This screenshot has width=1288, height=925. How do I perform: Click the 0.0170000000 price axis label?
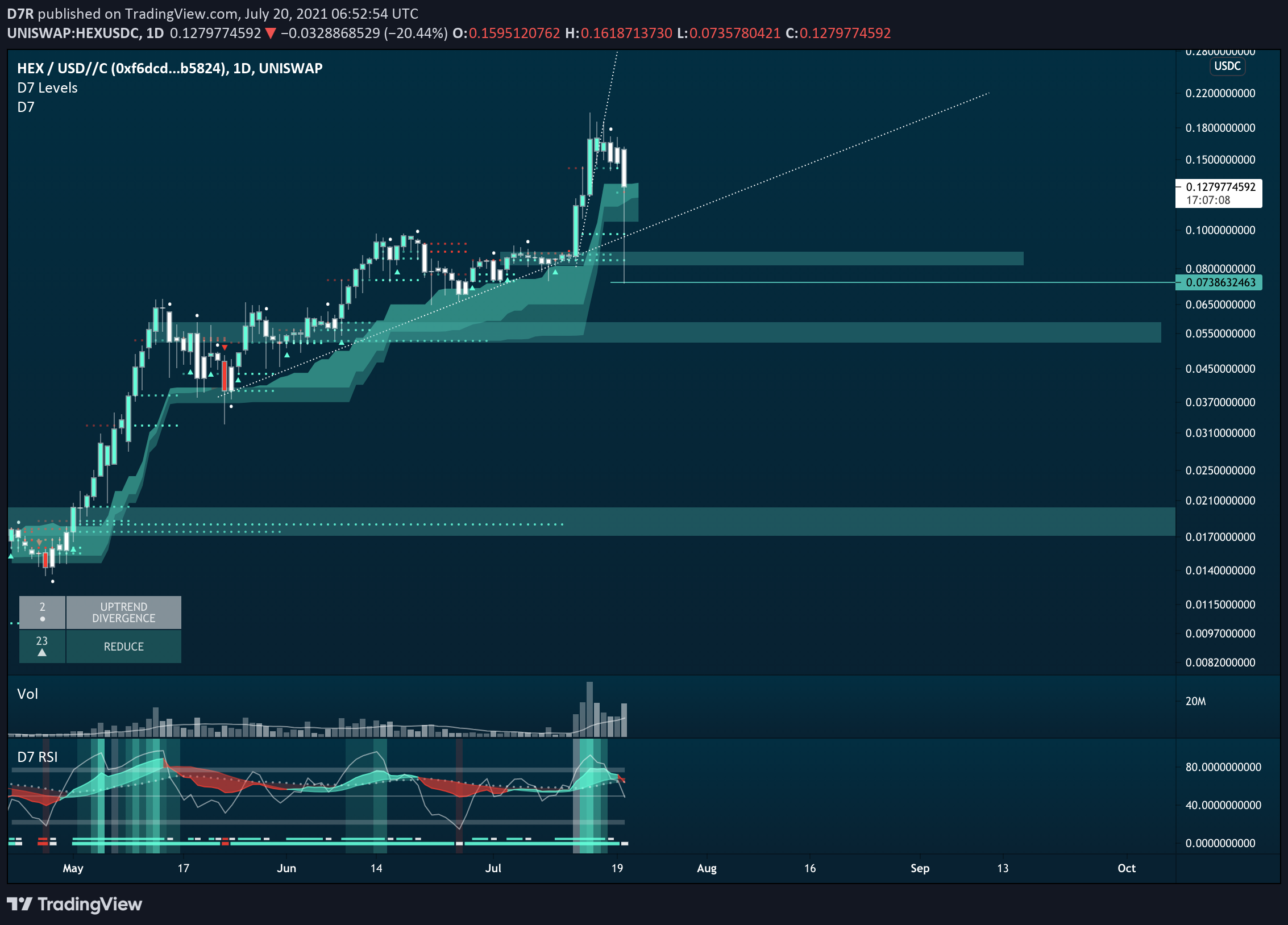(1220, 537)
